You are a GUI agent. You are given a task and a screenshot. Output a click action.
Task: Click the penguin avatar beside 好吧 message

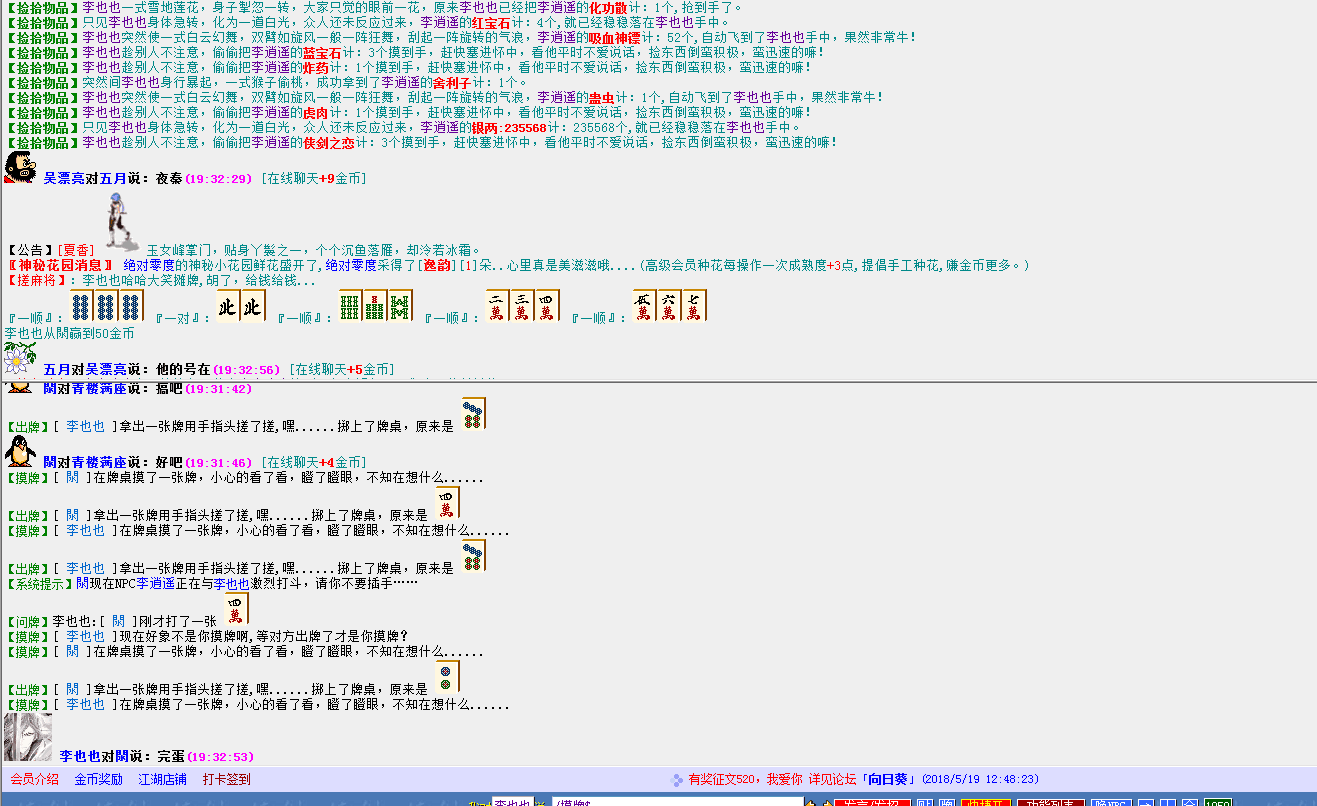20,452
